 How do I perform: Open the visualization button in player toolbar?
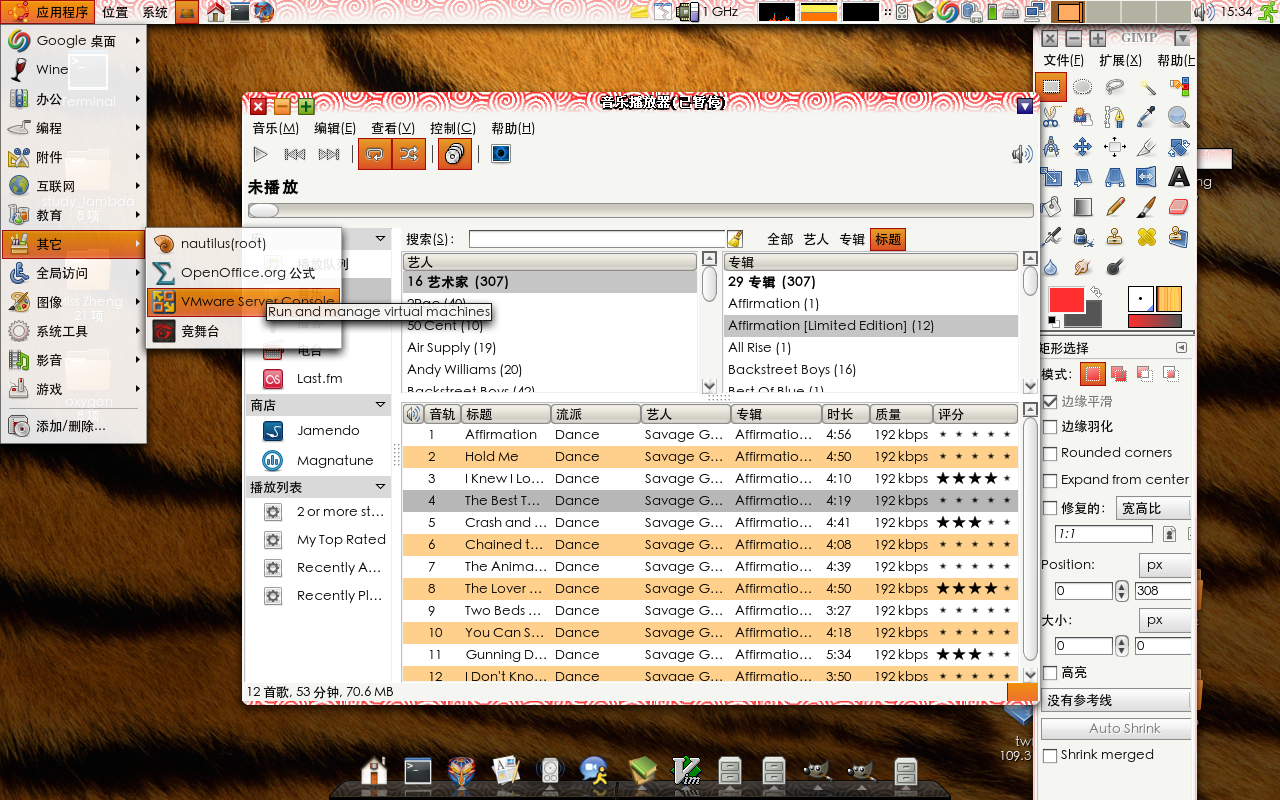tap(501, 154)
